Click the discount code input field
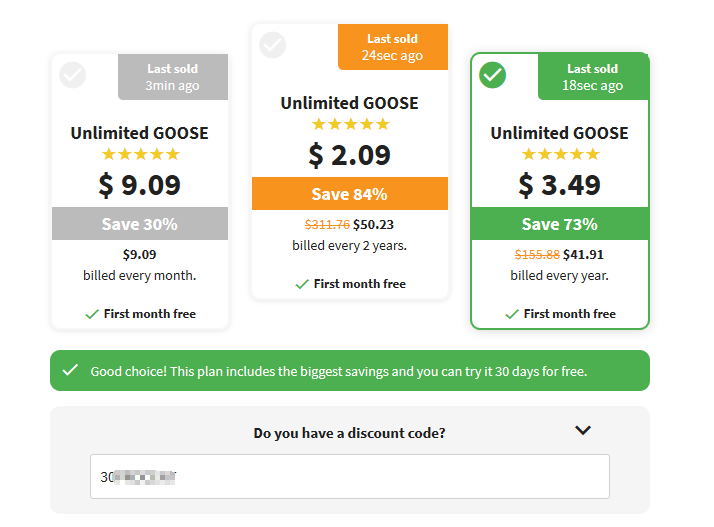The height and width of the screenshot is (527, 714). coord(350,476)
